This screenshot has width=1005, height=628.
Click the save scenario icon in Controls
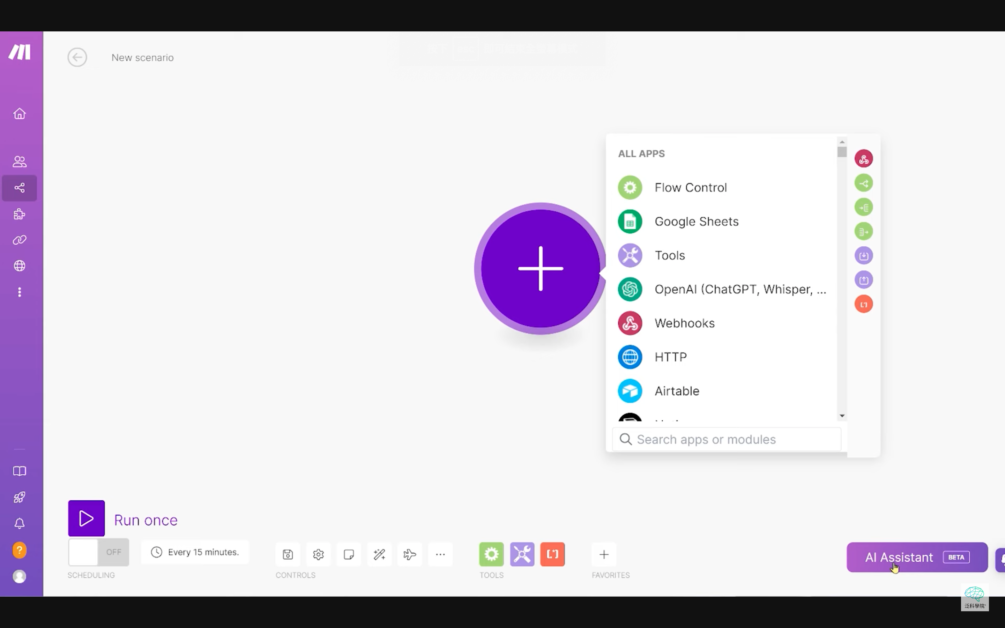(288, 554)
